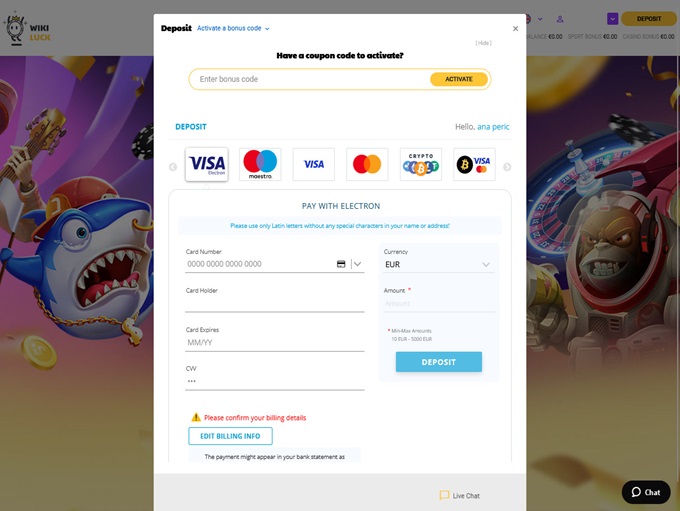Image resolution: width=680 pixels, height=511 pixels.
Task: Select Visa Electron payment method
Action: [x=207, y=164]
